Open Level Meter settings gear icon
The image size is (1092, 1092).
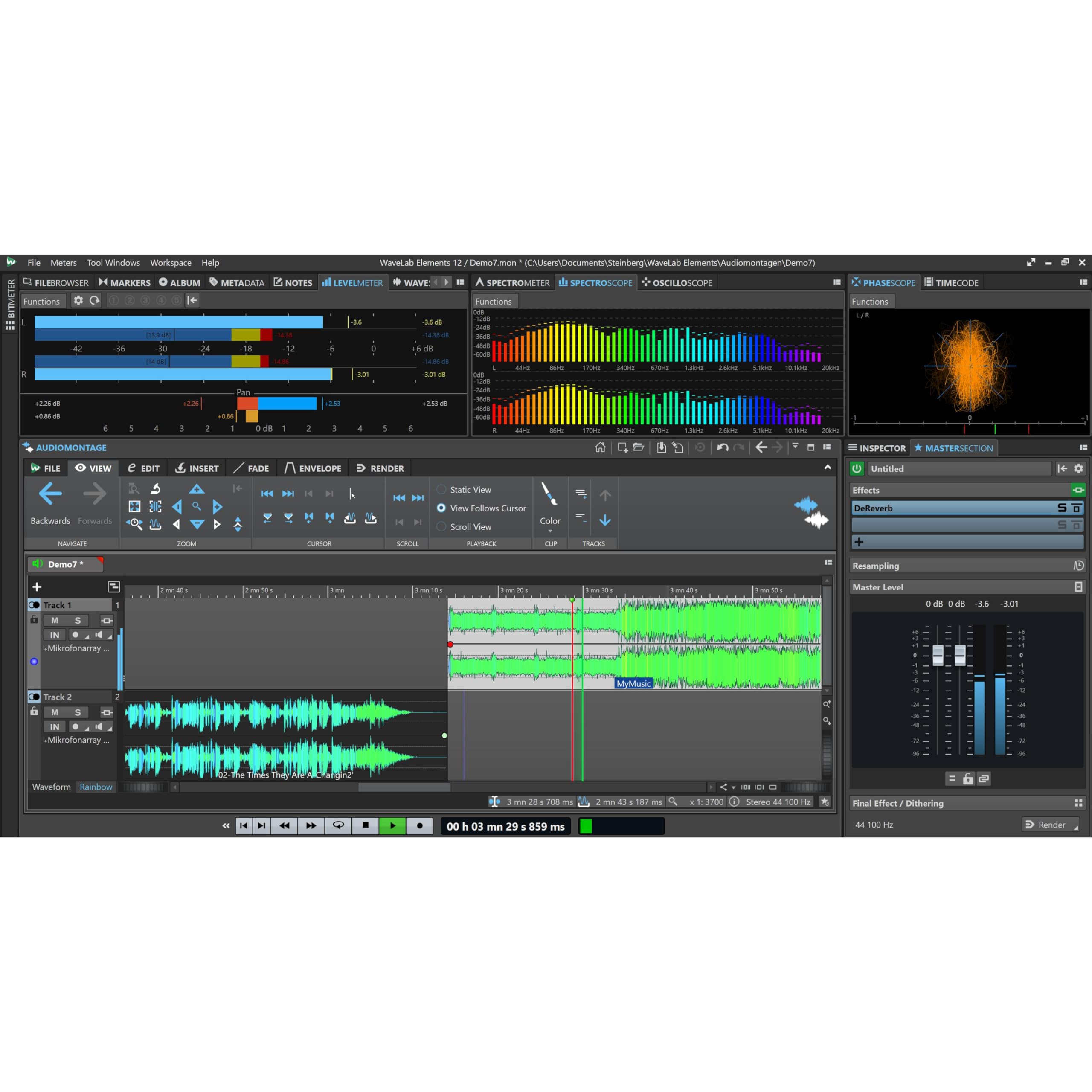click(x=78, y=301)
